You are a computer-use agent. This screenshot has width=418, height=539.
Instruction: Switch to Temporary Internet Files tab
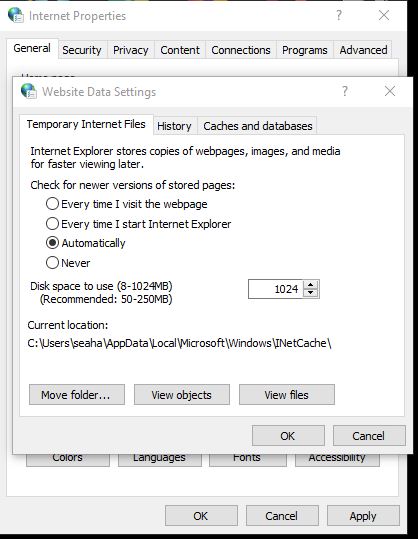(x=86, y=124)
